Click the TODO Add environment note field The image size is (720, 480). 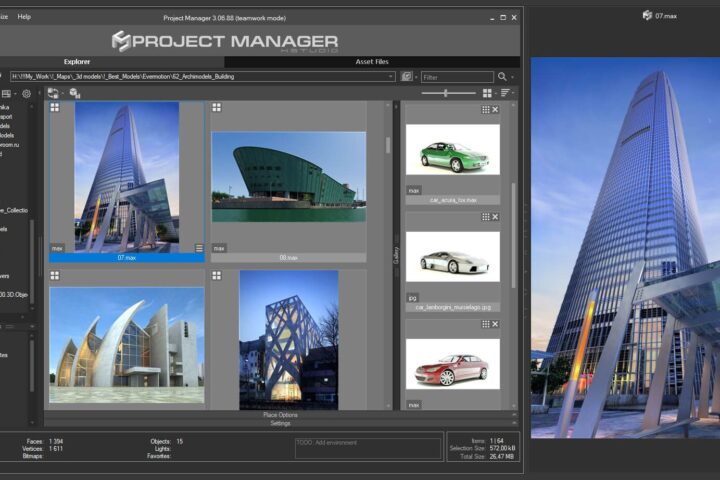368,448
